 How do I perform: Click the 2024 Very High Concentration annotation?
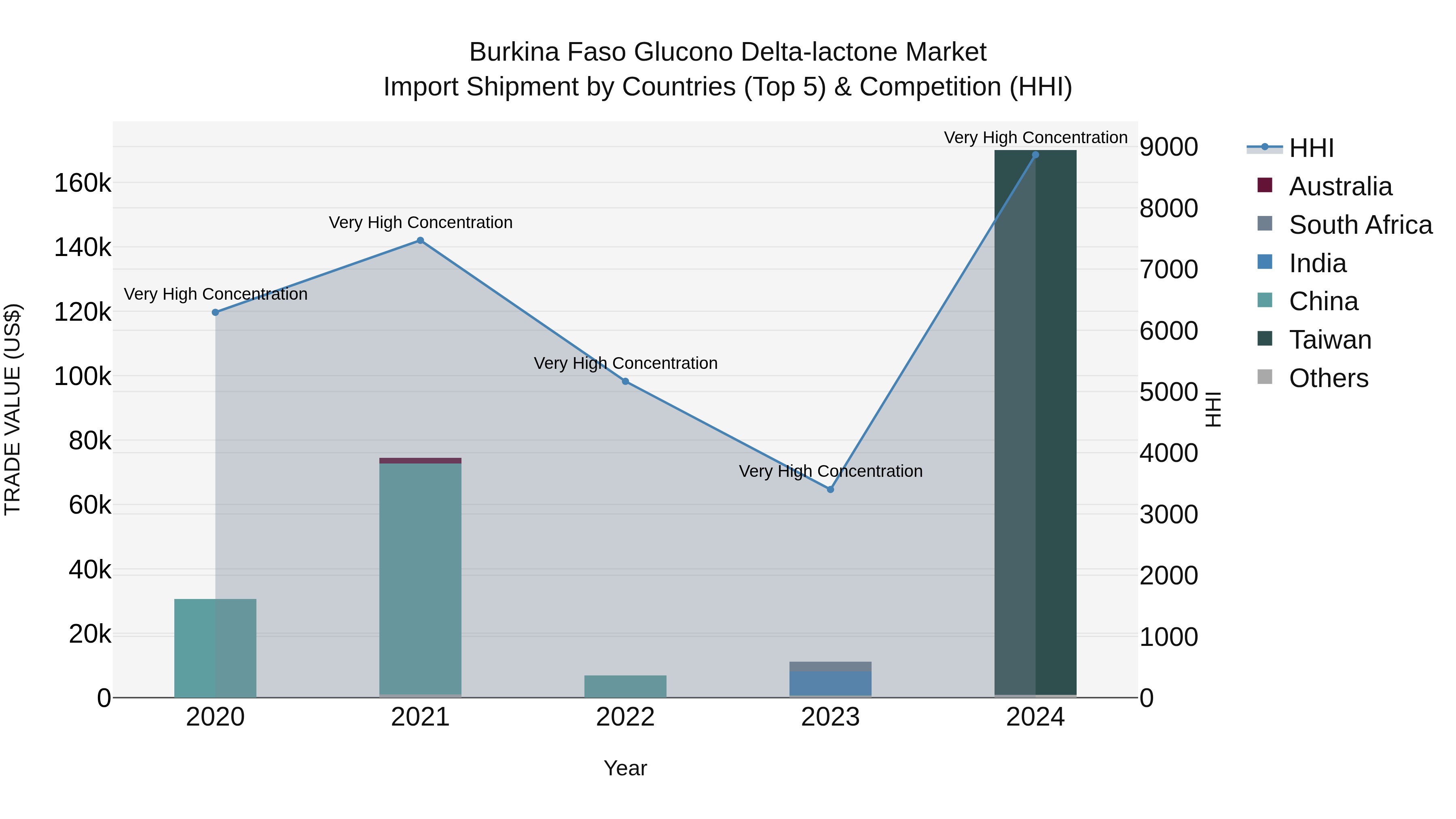(x=1035, y=138)
